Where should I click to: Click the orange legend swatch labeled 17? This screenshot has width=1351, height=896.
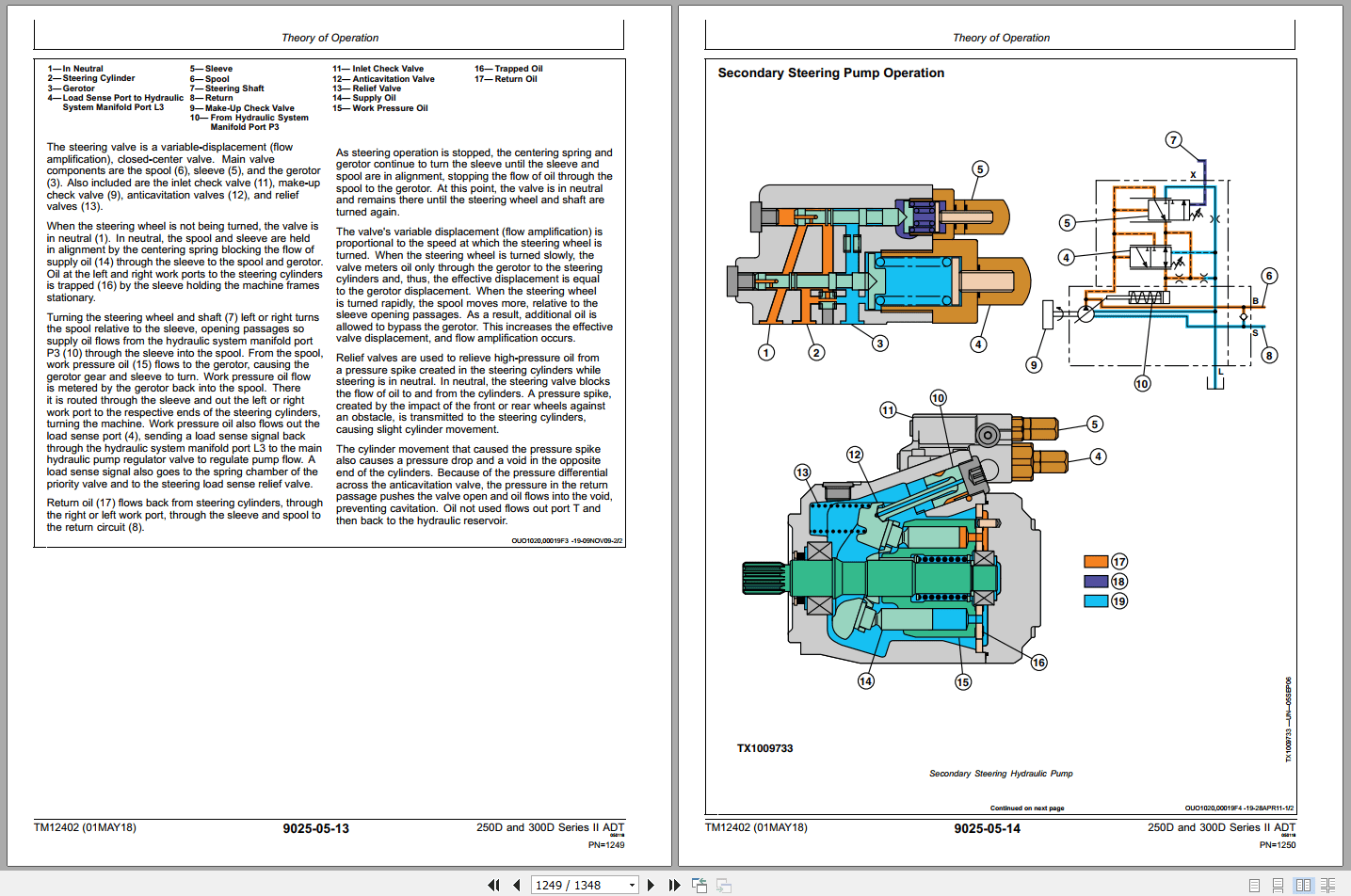(1096, 561)
